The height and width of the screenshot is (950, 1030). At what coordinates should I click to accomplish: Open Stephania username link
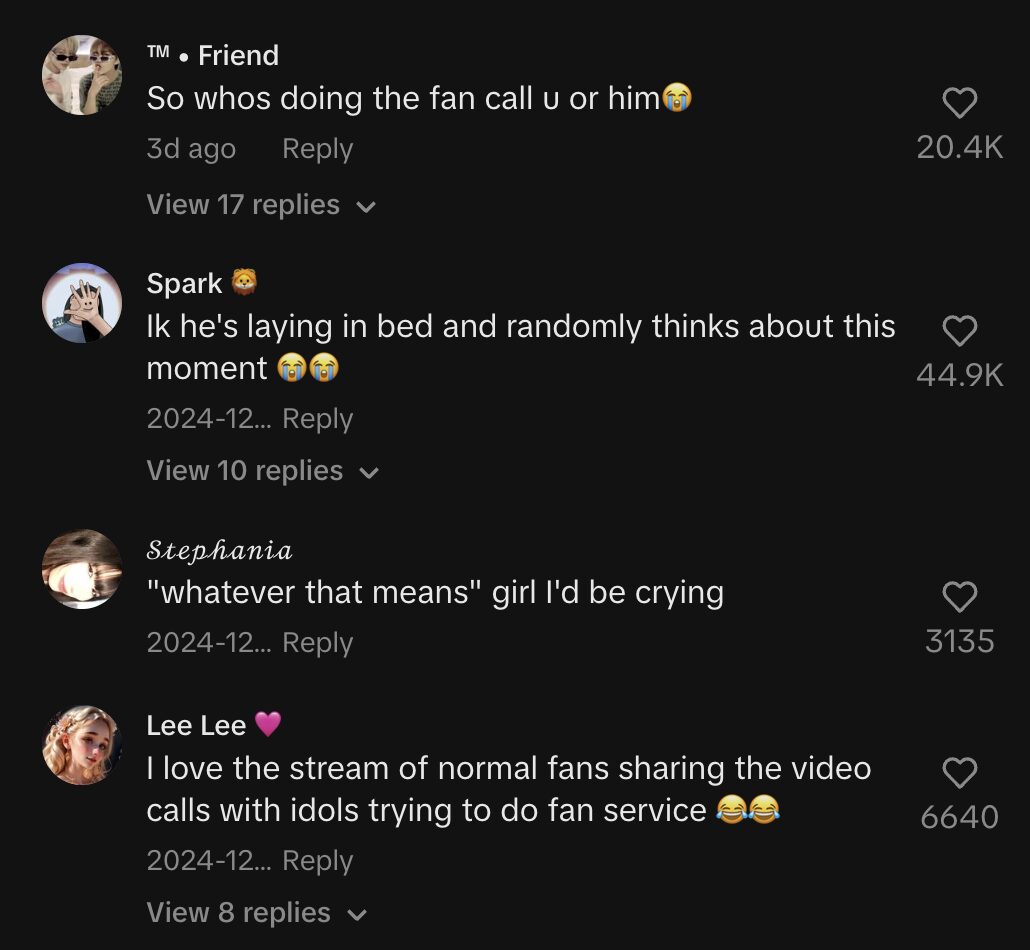click(x=219, y=550)
